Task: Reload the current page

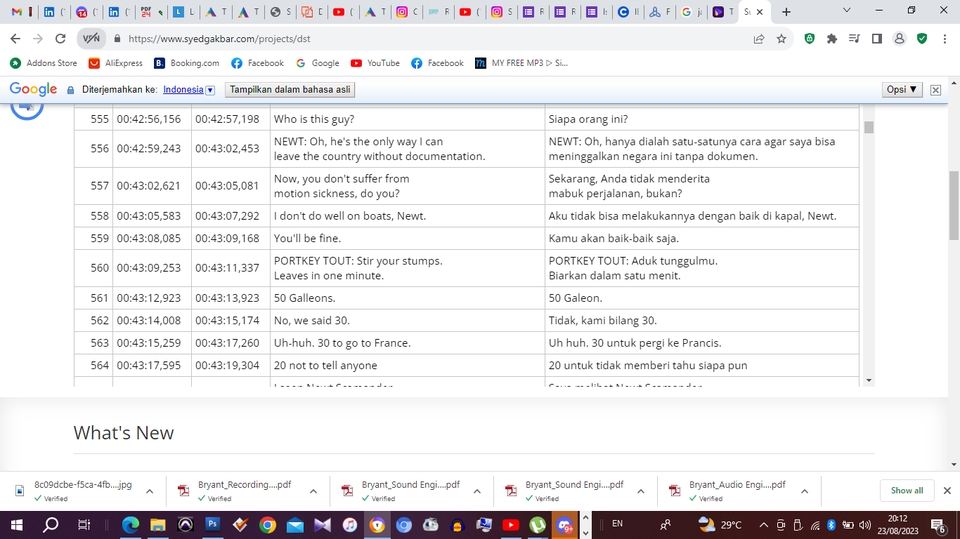Action: click(x=60, y=39)
